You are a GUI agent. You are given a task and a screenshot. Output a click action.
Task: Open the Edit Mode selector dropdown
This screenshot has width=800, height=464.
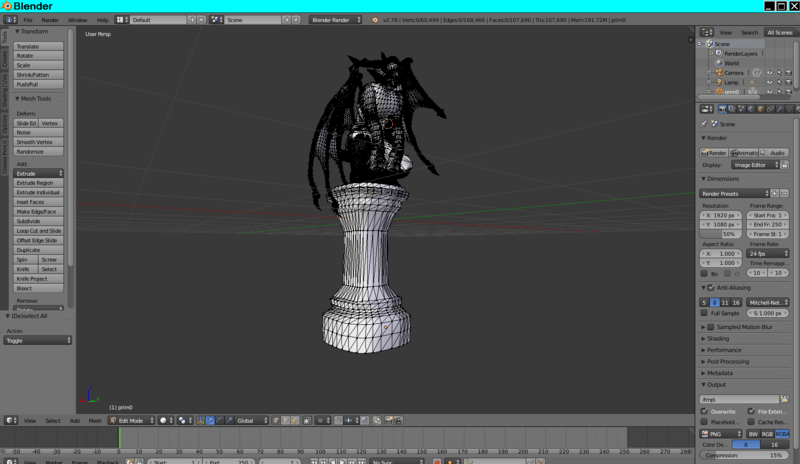coord(132,420)
